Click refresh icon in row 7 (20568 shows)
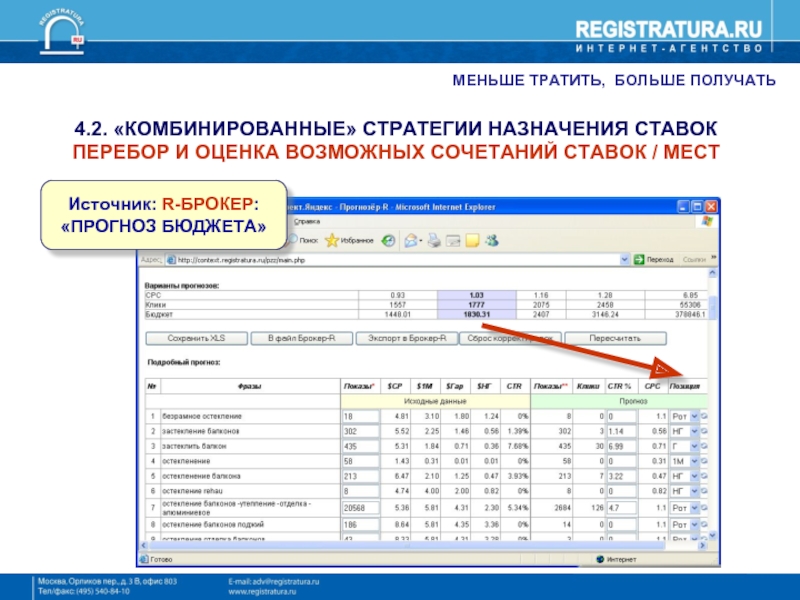This screenshot has width=800, height=600. (704, 508)
